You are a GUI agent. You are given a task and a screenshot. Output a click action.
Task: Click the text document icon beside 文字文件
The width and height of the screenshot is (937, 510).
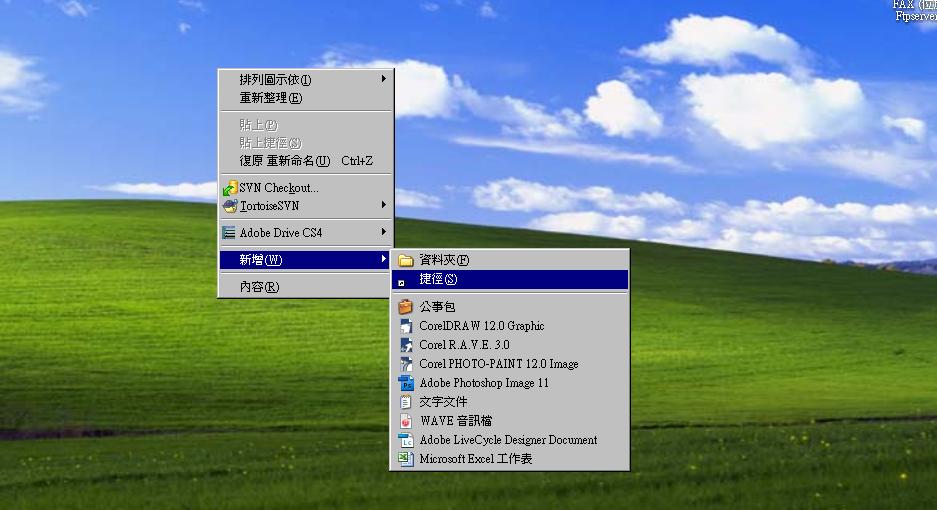tap(406, 402)
